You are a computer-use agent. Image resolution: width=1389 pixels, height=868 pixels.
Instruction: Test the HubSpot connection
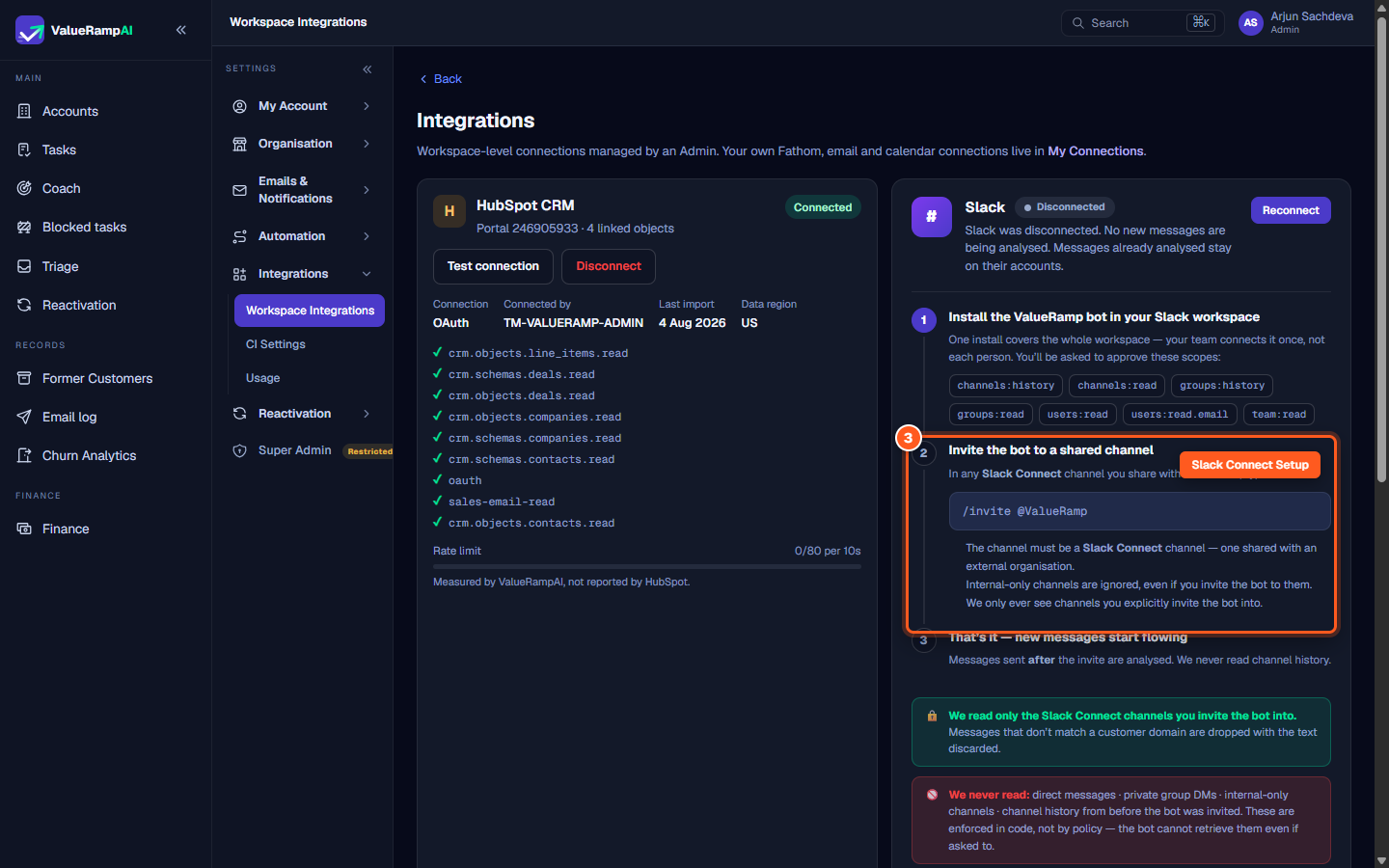[493, 266]
